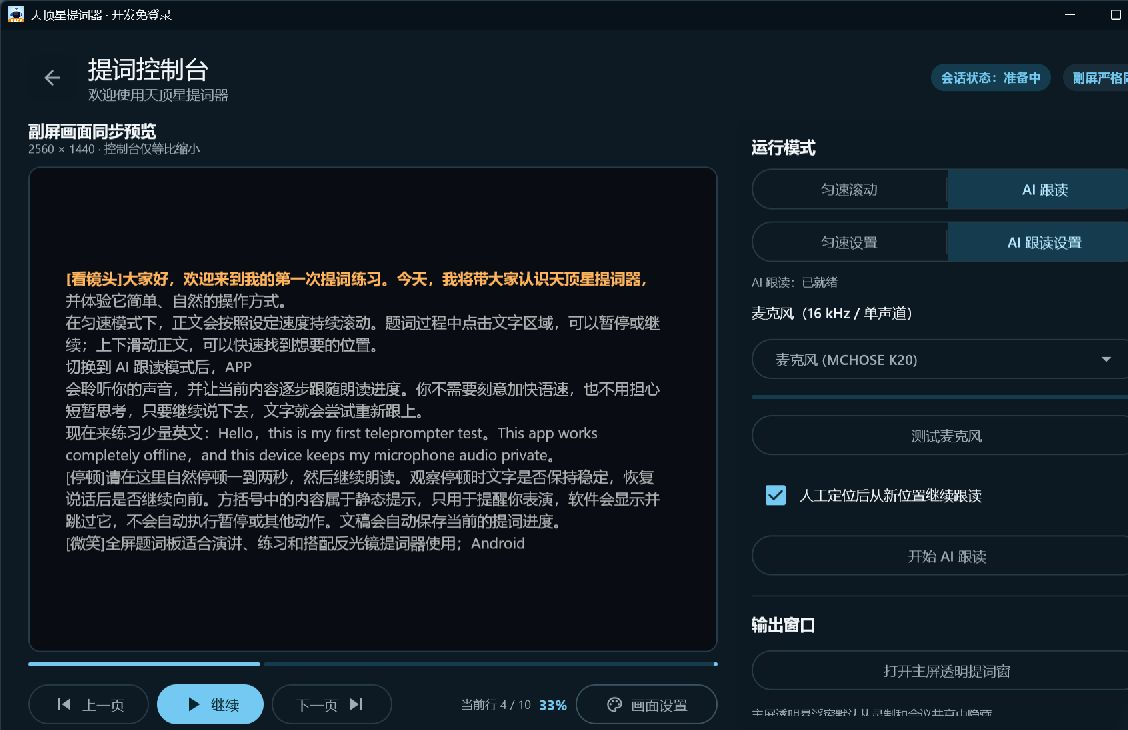Click the palette icon in 画面设置
The width and height of the screenshot is (1128, 730).
[x=614, y=705]
